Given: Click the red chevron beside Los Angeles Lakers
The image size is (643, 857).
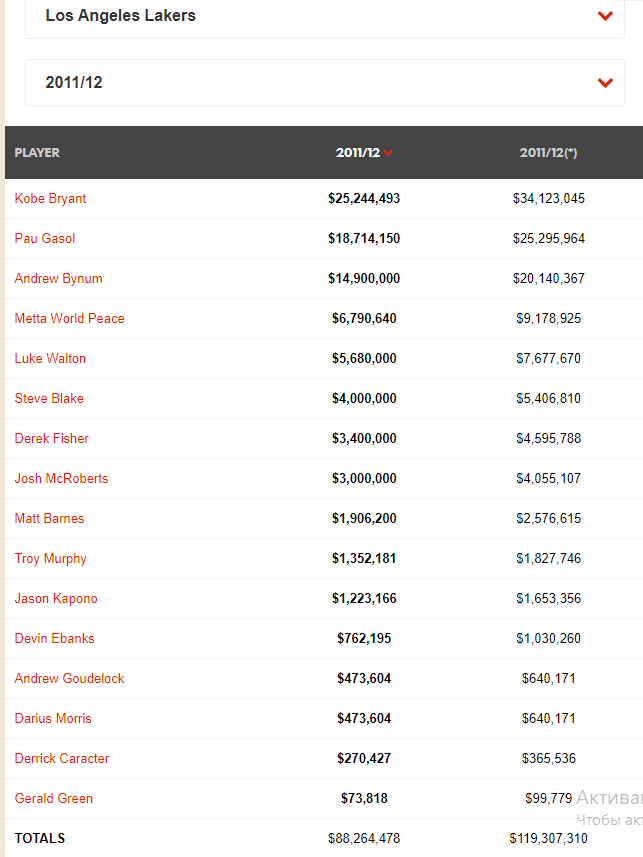Looking at the screenshot, I should 605,16.
